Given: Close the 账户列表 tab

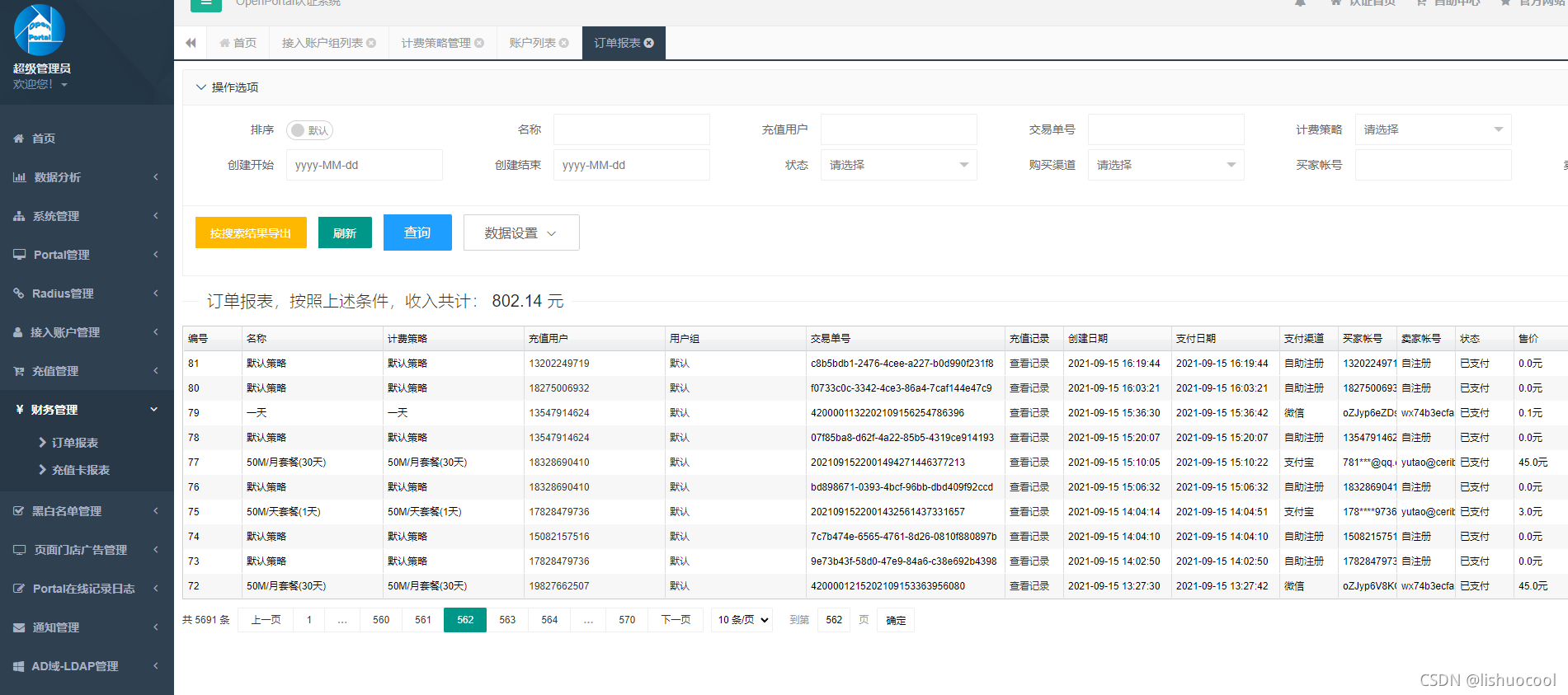Looking at the screenshot, I should (x=564, y=43).
